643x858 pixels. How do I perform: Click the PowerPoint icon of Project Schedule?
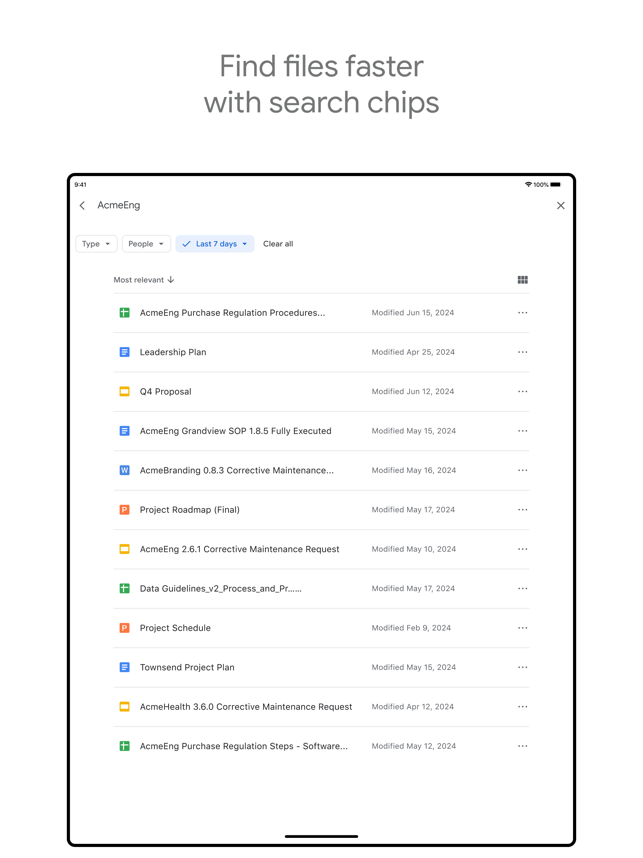[x=125, y=628]
